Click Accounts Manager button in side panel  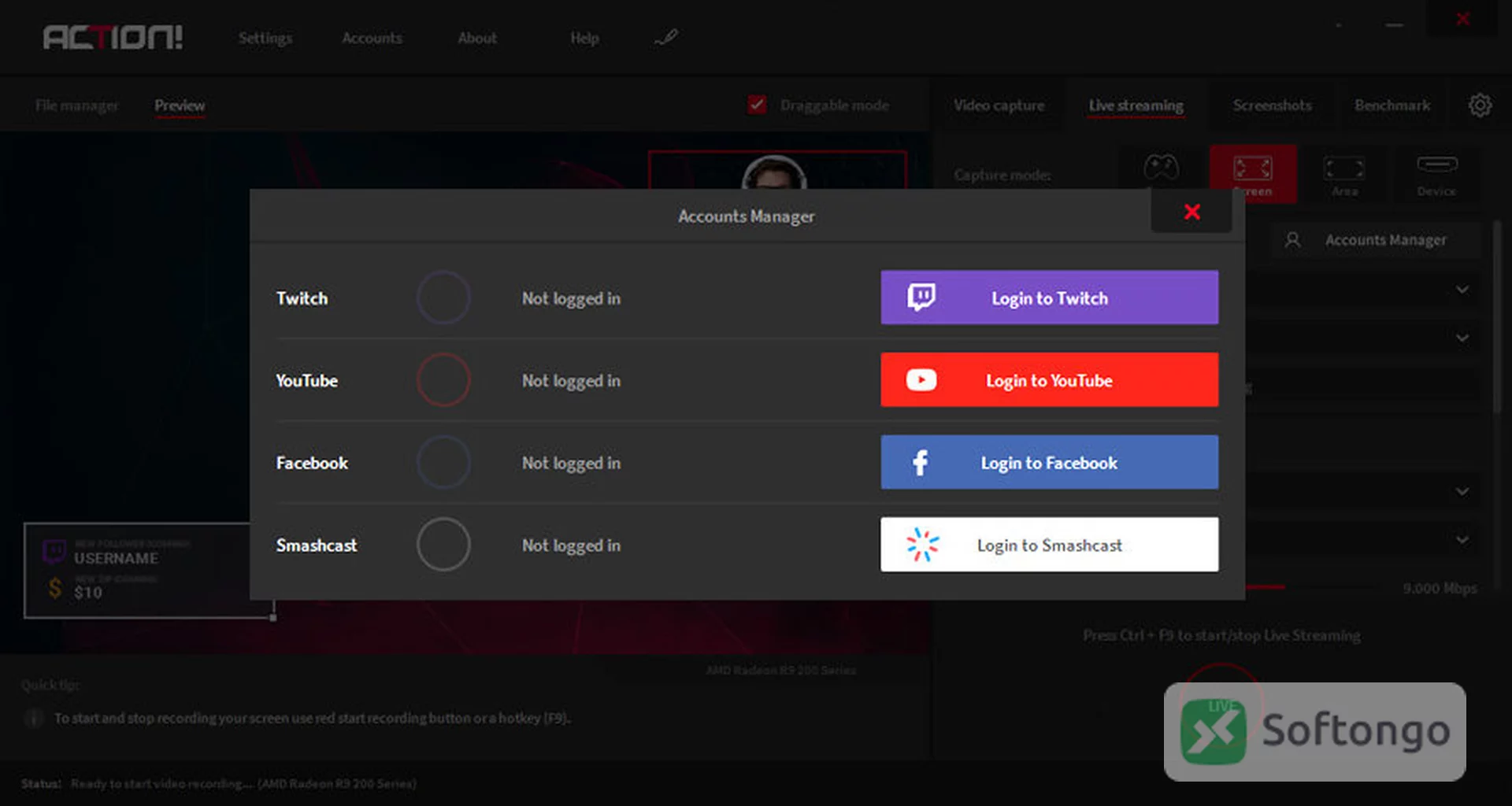pyautogui.click(x=1375, y=240)
